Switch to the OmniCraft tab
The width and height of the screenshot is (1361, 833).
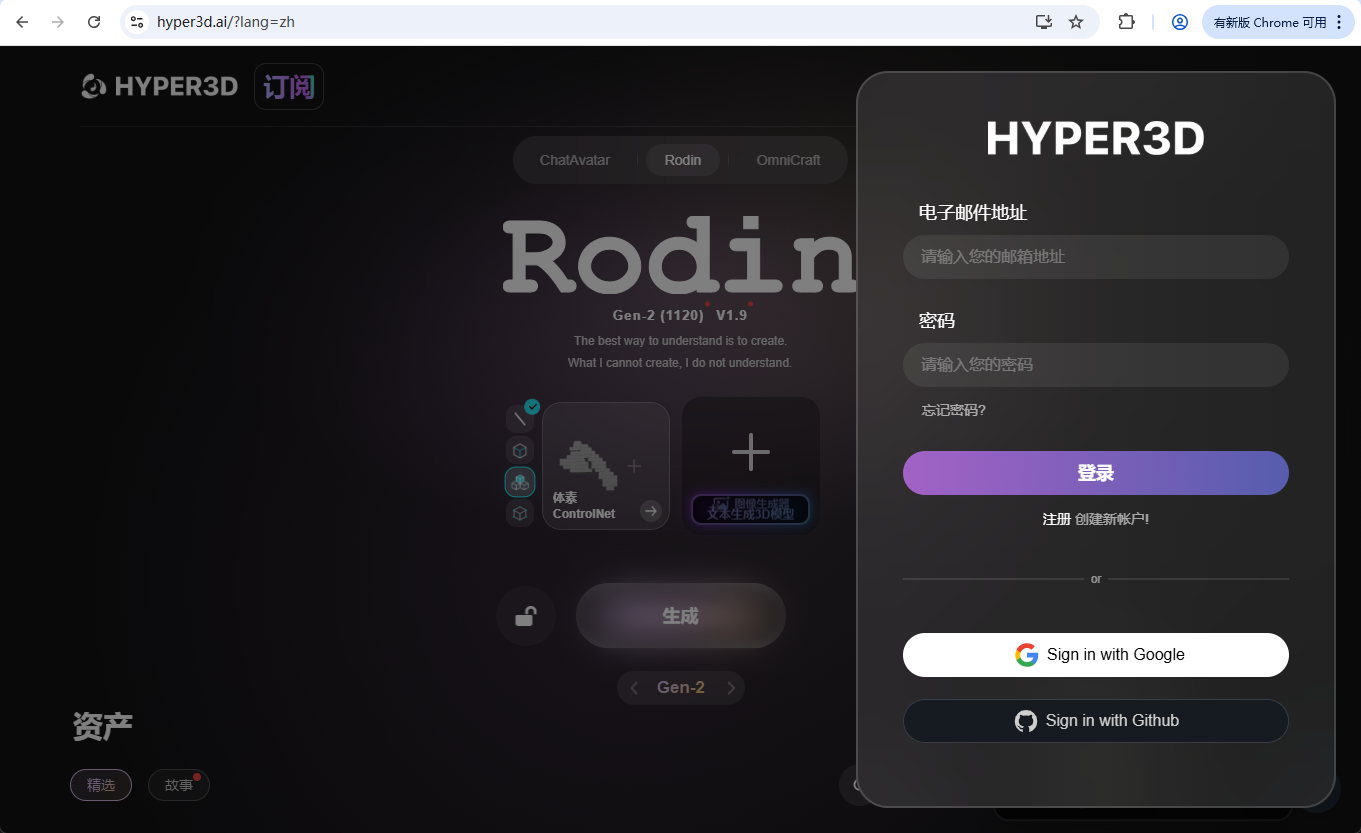click(788, 160)
